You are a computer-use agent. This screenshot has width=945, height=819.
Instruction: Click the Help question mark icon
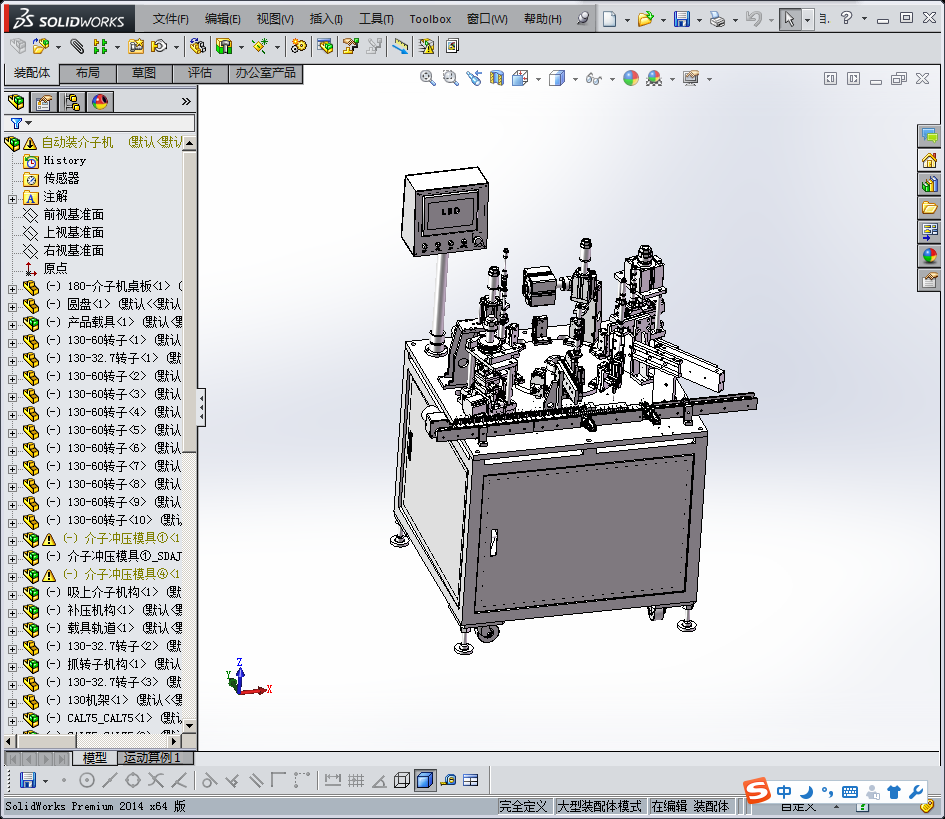coord(846,18)
